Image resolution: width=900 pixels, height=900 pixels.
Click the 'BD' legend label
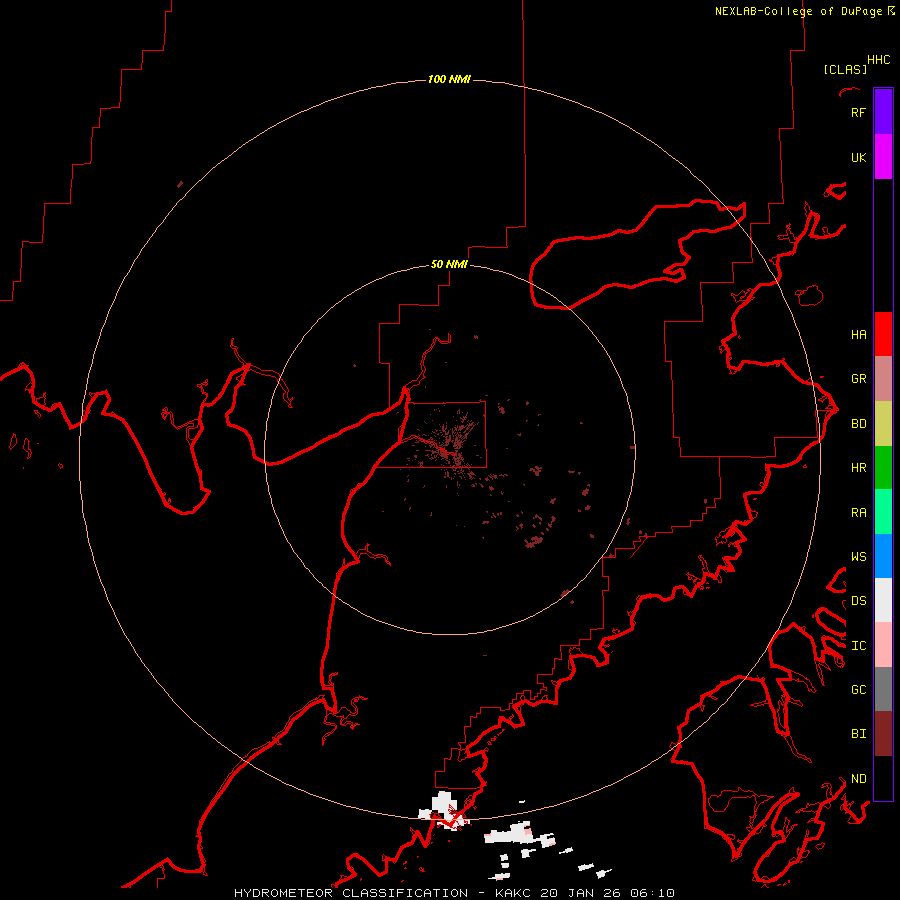859,423
